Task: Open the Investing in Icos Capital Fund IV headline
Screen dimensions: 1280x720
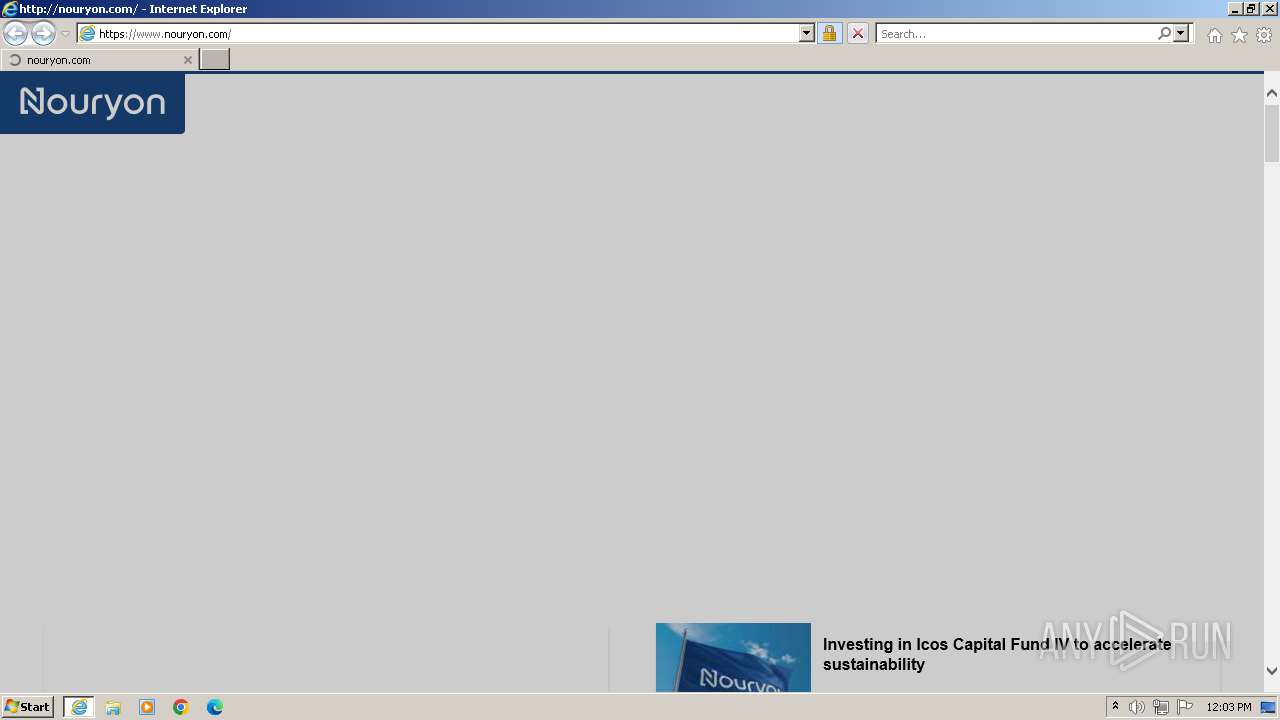Action: (997, 654)
